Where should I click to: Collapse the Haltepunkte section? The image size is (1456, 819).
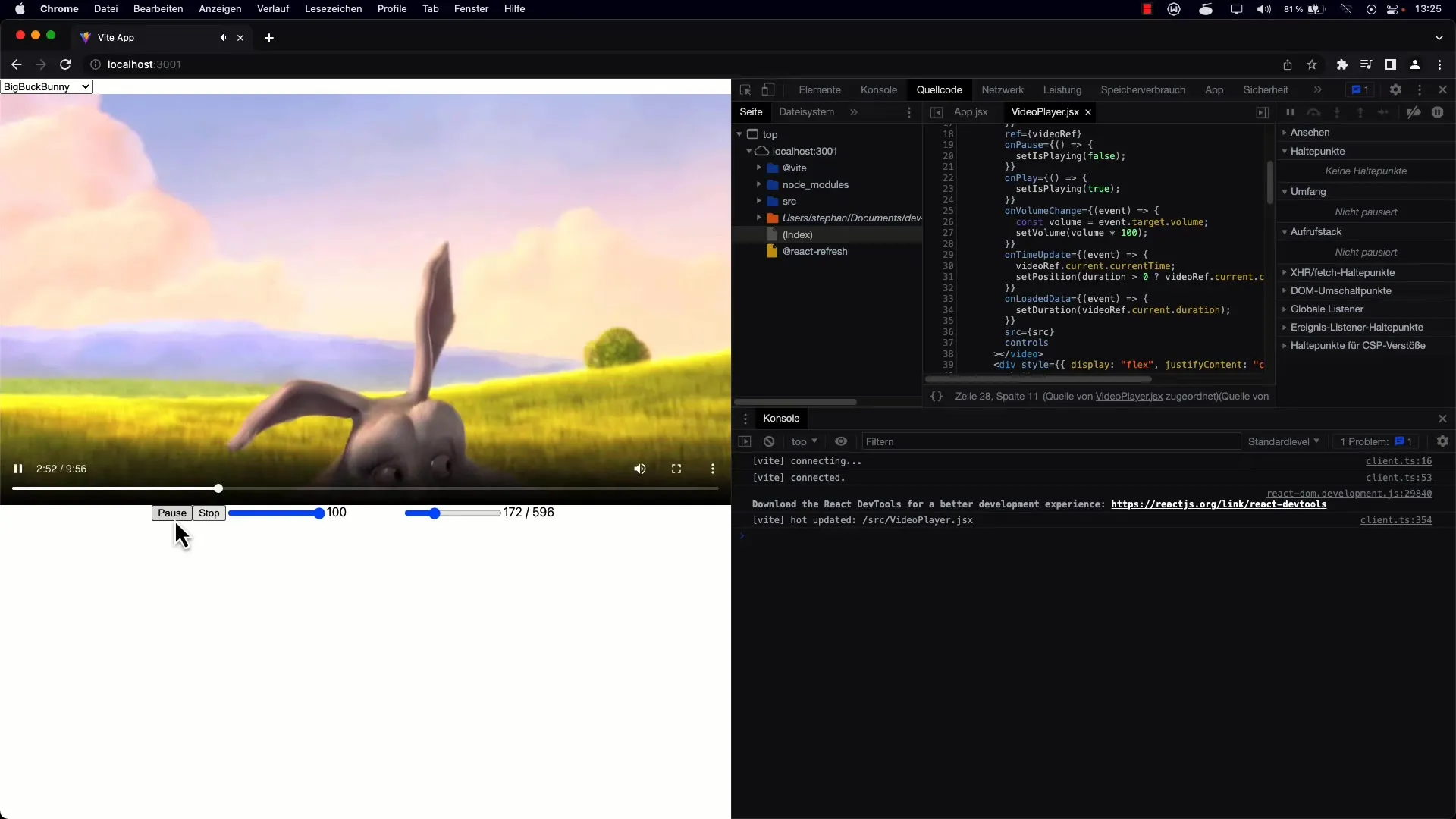pyautogui.click(x=1317, y=151)
